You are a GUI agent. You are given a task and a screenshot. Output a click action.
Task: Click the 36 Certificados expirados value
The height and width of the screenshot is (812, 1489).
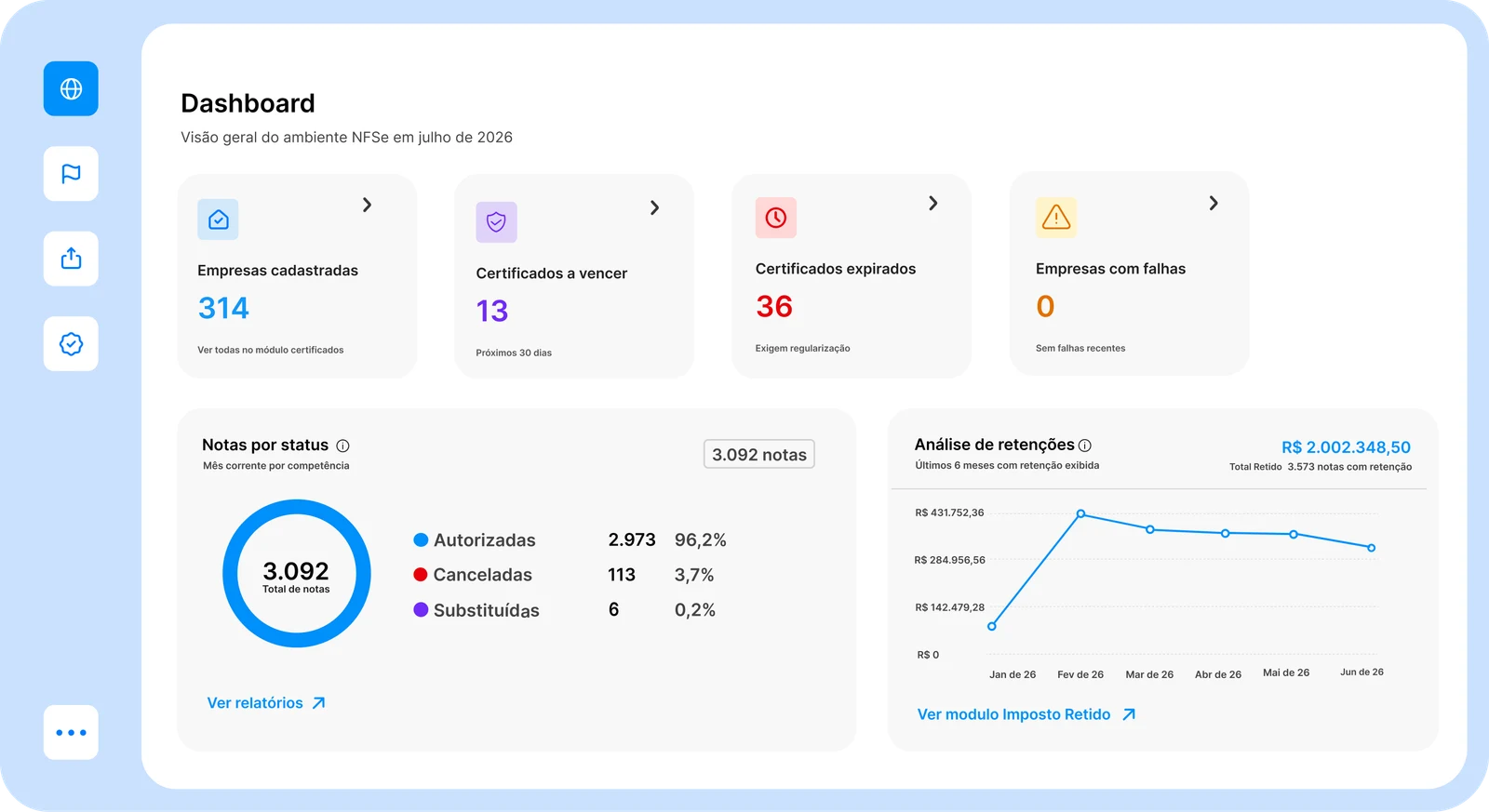774,306
